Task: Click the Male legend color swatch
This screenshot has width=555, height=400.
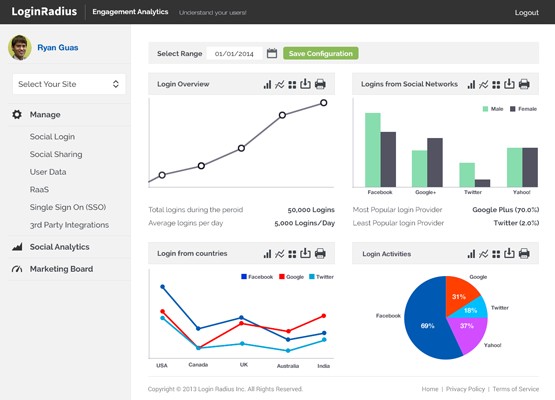Action: [x=486, y=109]
